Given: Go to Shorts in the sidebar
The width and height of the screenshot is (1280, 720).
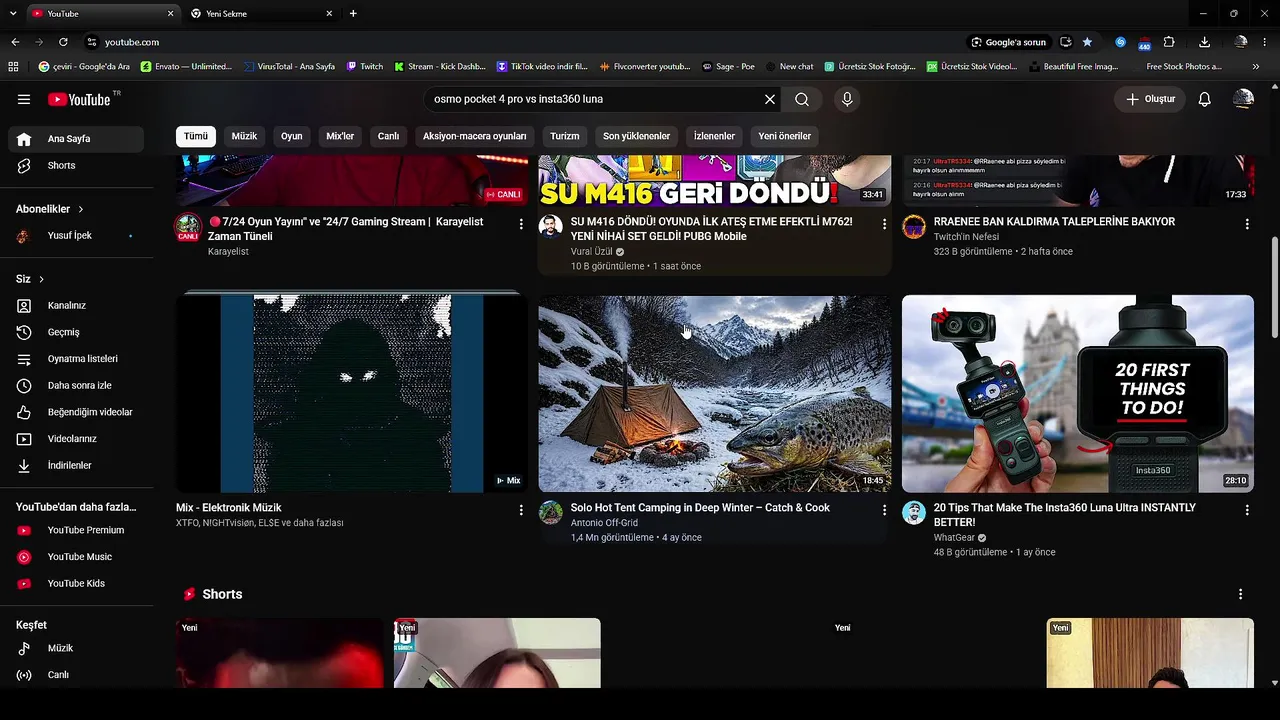Looking at the screenshot, I should (76, 165).
